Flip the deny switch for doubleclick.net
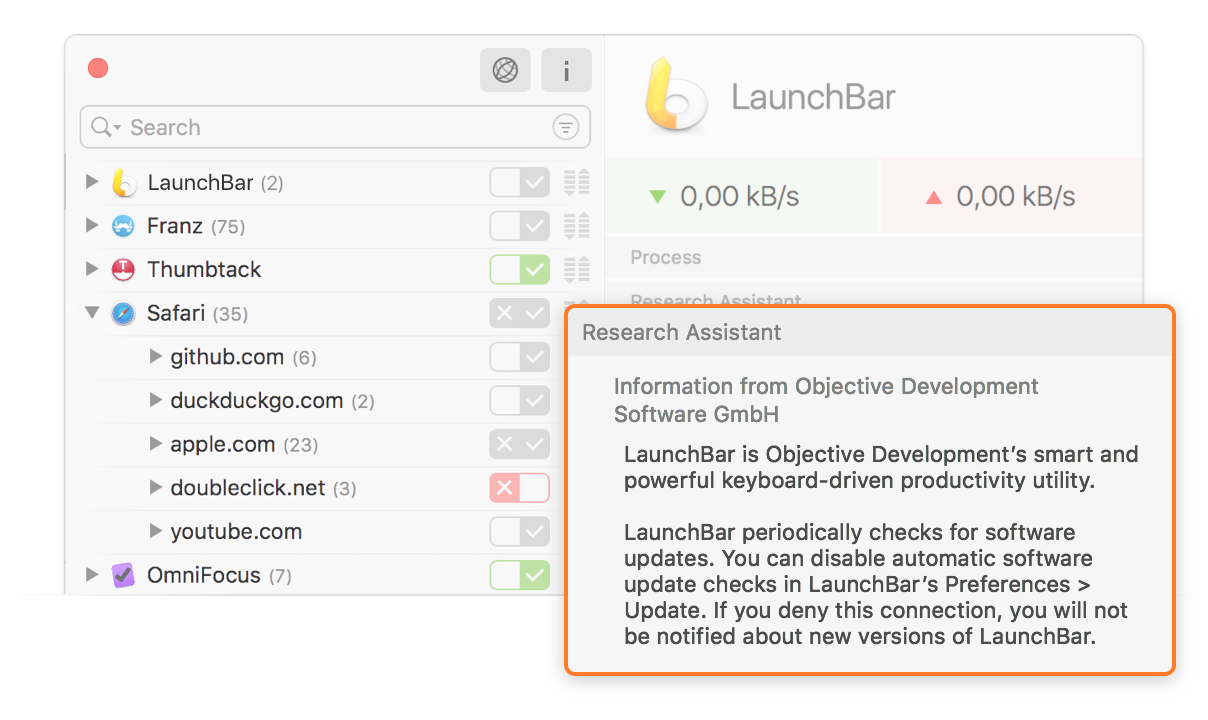 pyautogui.click(x=520, y=488)
